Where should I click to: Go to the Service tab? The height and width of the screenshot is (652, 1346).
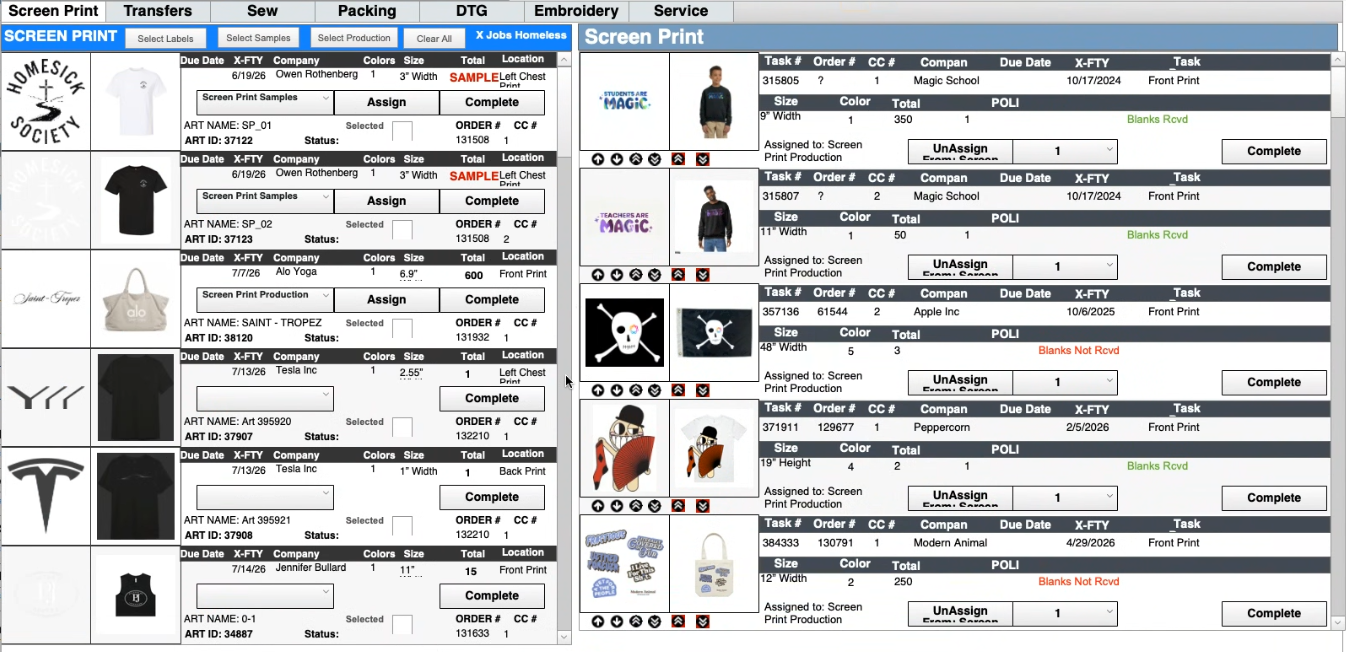click(x=681, y=11)
